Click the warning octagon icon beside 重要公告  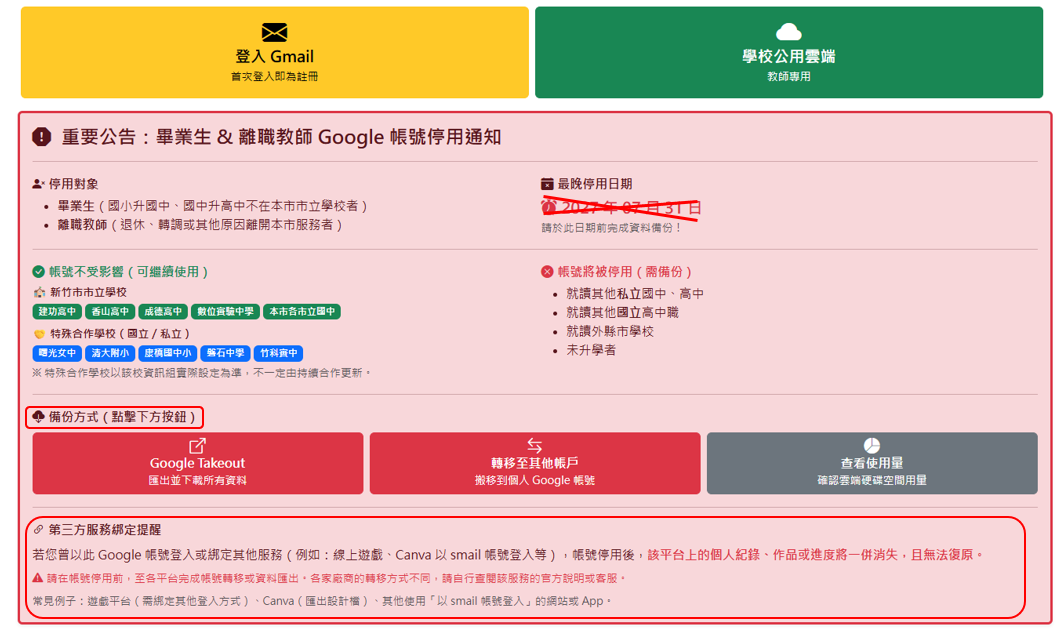click(41, 137)
